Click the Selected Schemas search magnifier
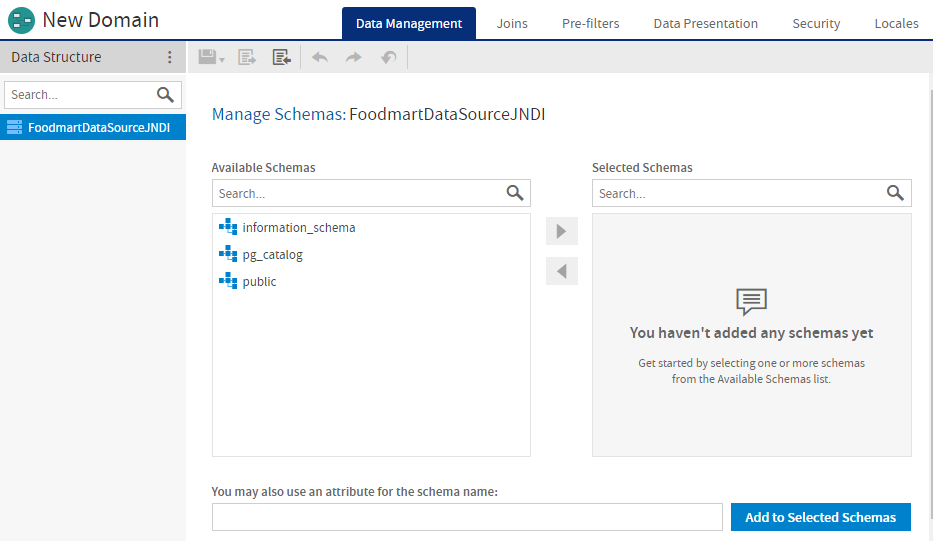 coord(895,193)
